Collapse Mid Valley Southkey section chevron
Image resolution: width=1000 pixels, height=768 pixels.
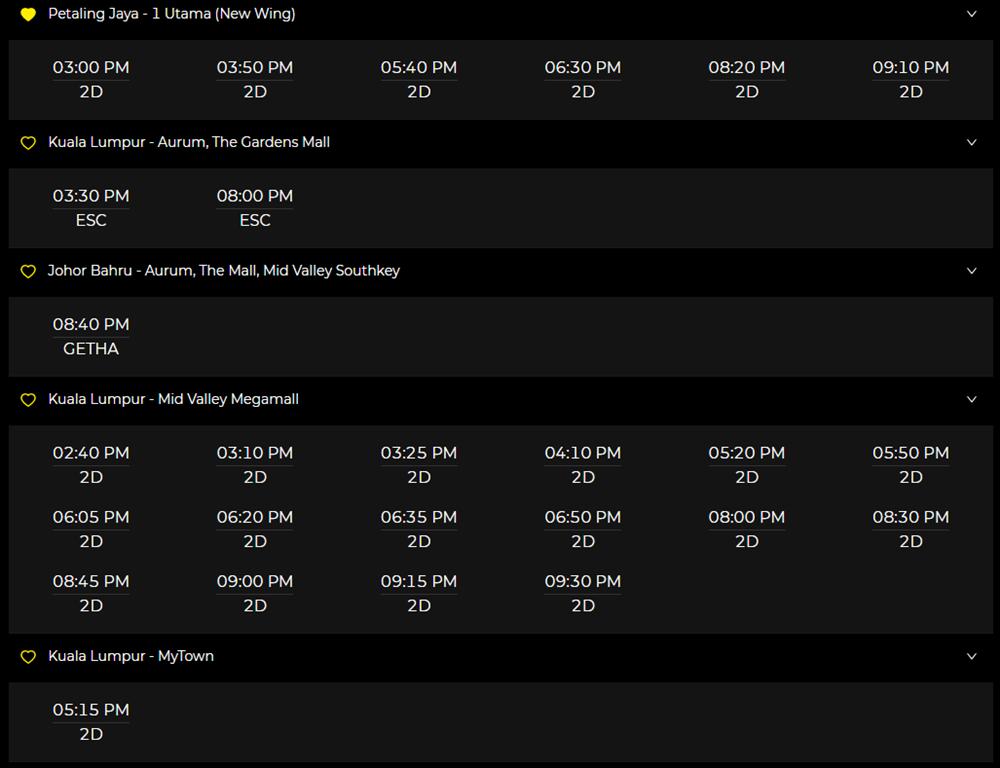coord(971,271)
